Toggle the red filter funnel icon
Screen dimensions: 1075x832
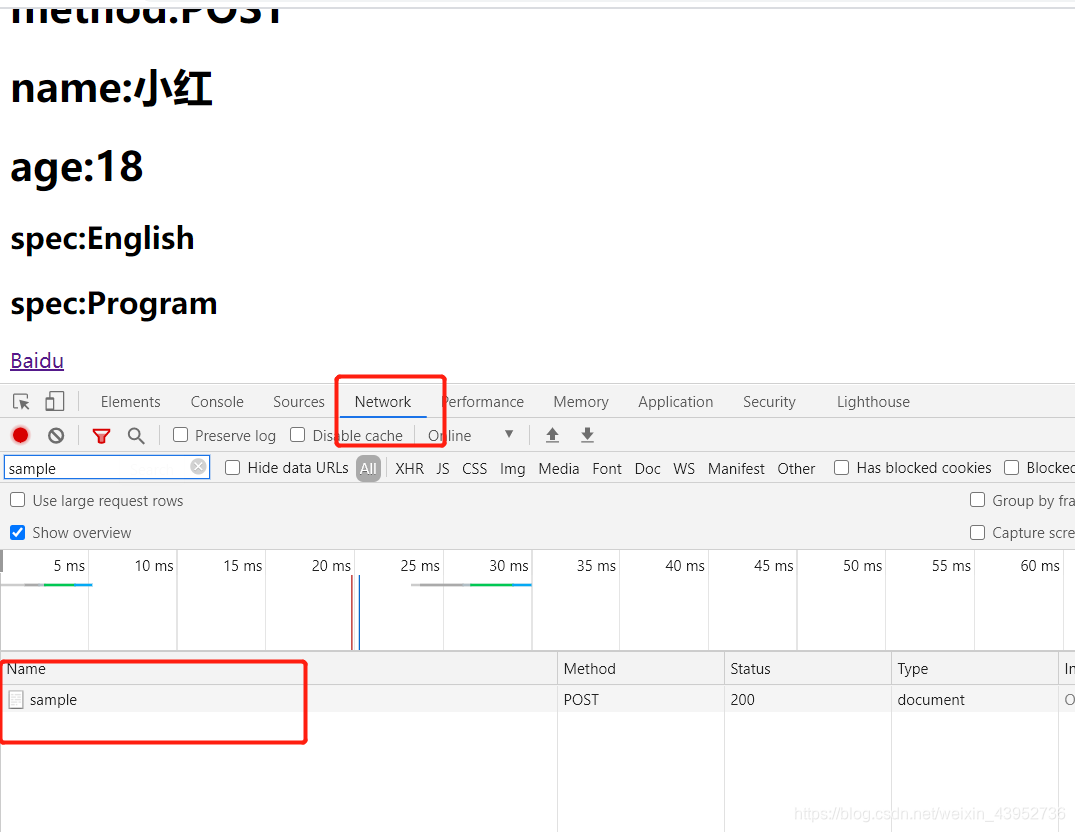click(x=101, y=436)
